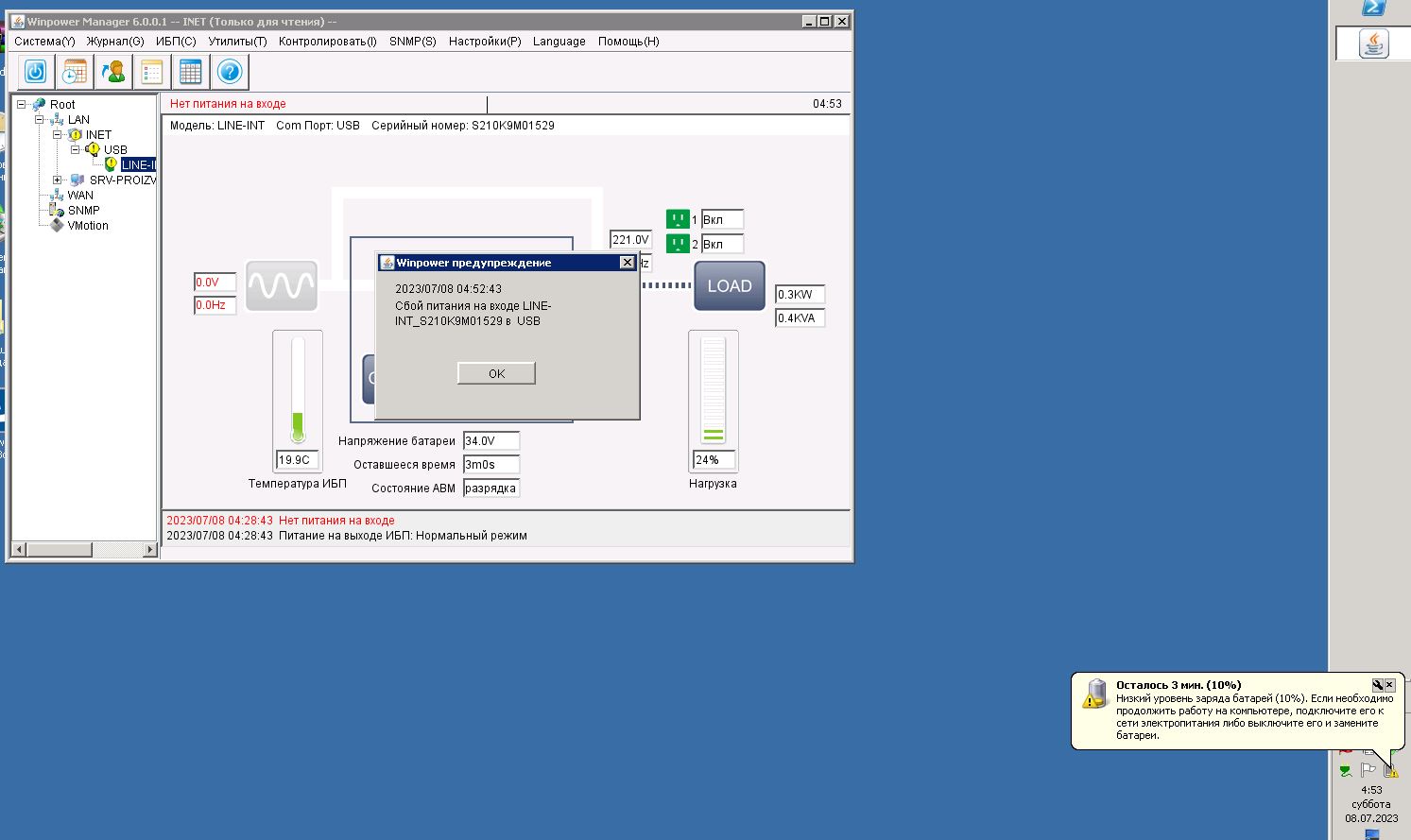Click the SRV-PROIZV computer icon in tree
1411x840 pixels.
pos(77,180)
